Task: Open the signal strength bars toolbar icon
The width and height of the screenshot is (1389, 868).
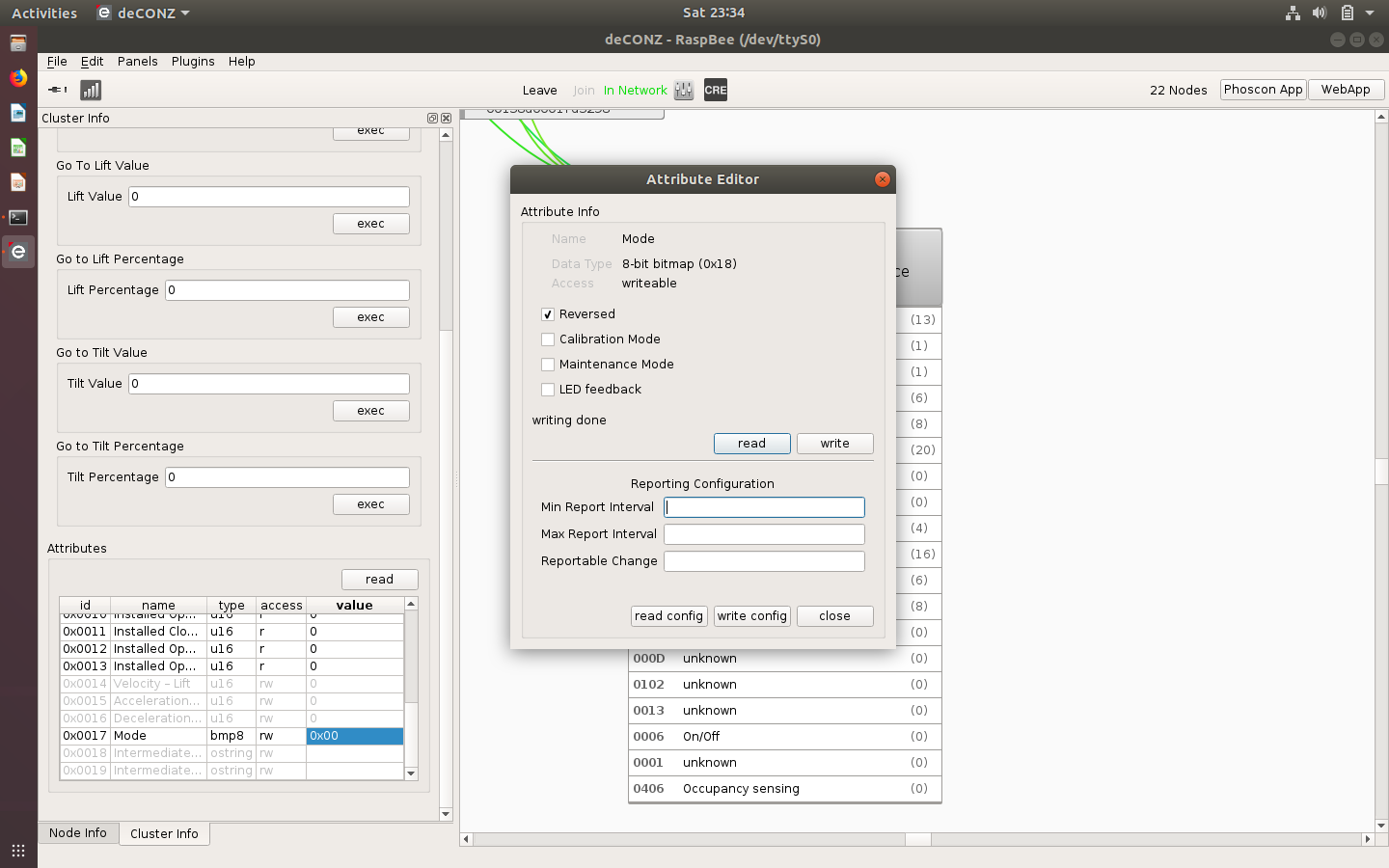Action: pos(91,90)
